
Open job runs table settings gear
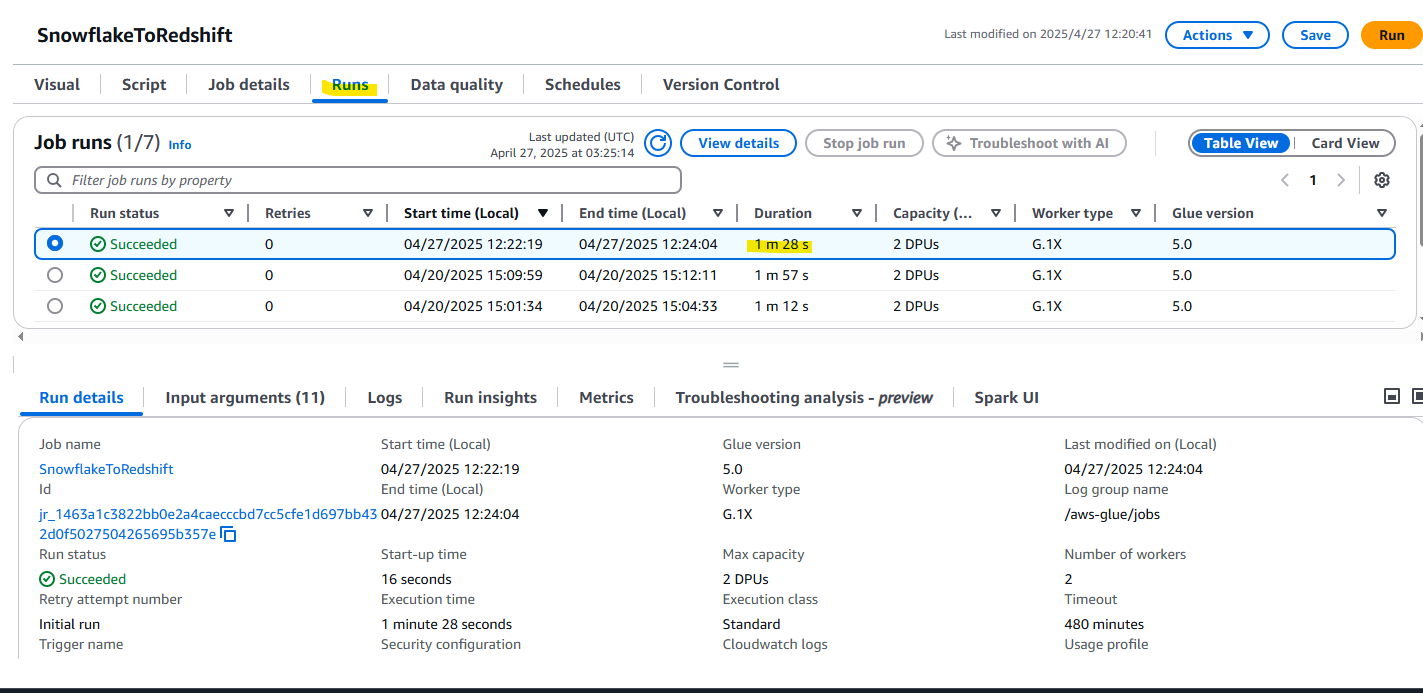click(1382, 180)
